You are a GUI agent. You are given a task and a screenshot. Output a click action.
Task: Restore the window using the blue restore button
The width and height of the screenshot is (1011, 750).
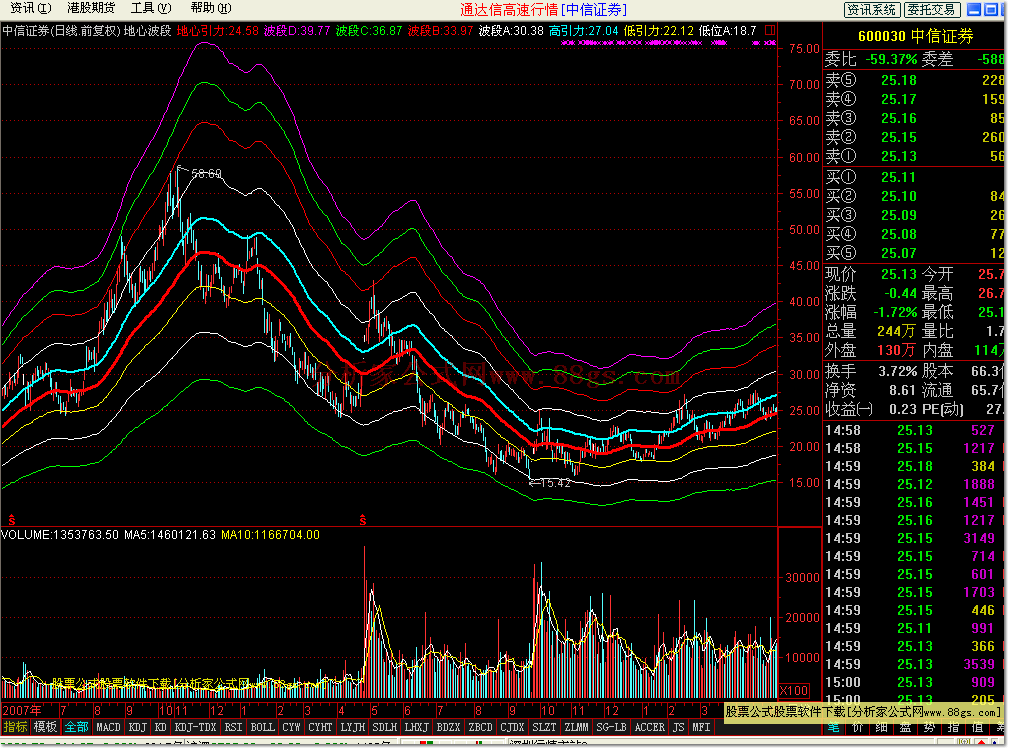[x=990, y=9]
